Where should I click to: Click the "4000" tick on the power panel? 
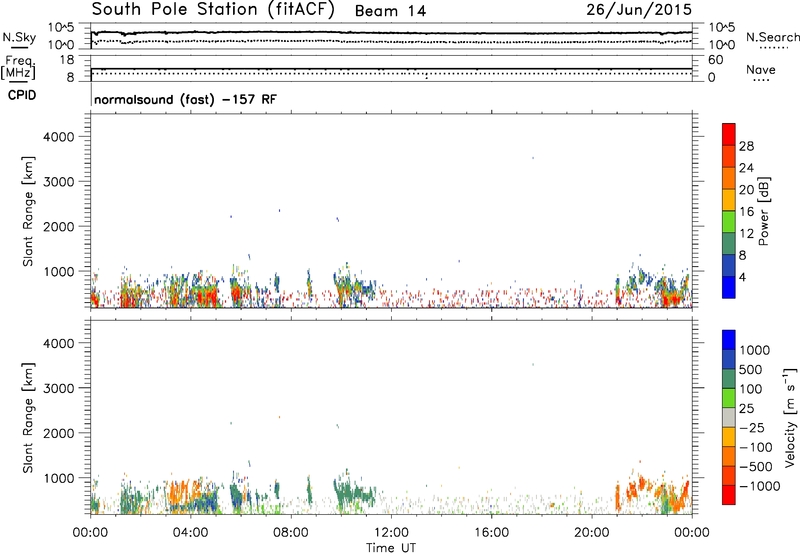58,137
